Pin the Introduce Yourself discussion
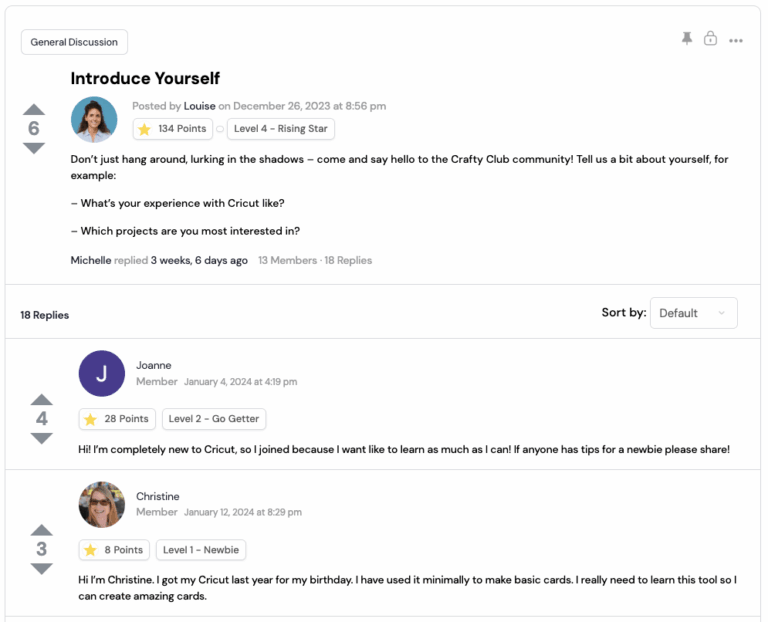 point(687,38)
